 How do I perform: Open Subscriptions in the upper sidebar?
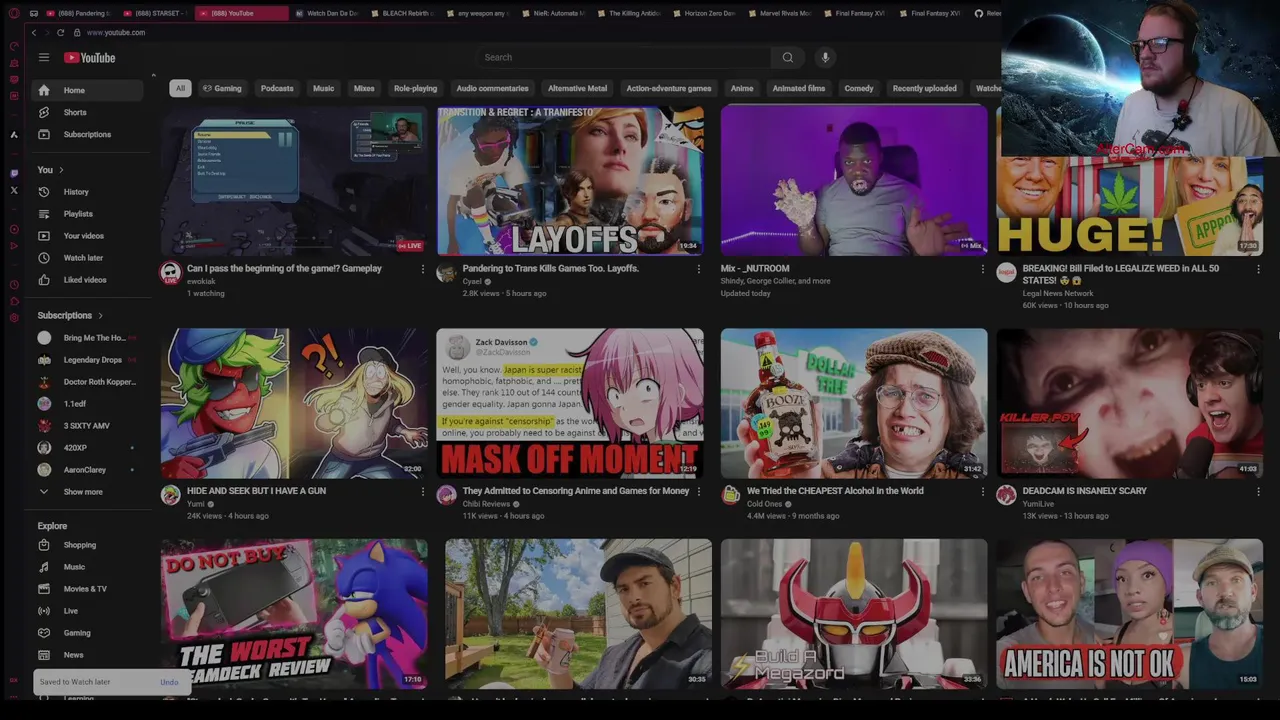[x=87, y=135]
